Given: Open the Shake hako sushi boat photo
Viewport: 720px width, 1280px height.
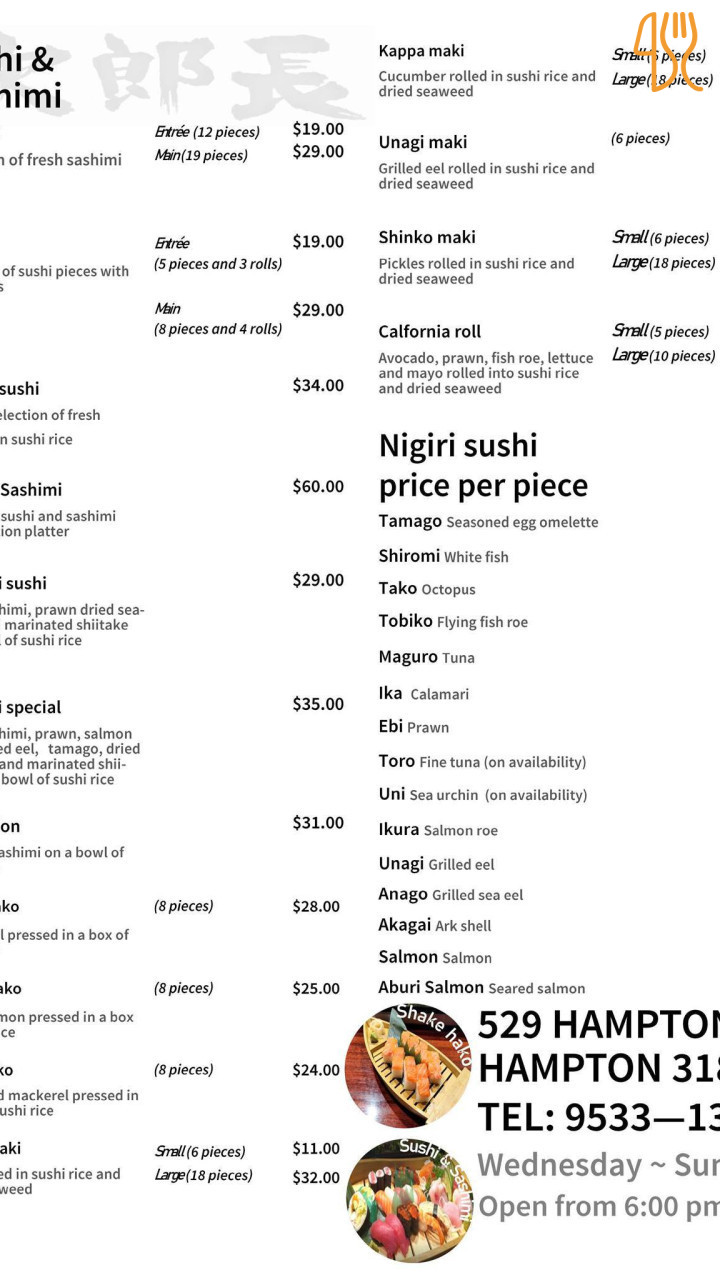Looking at the screenshot, I should coord(410,1065).
